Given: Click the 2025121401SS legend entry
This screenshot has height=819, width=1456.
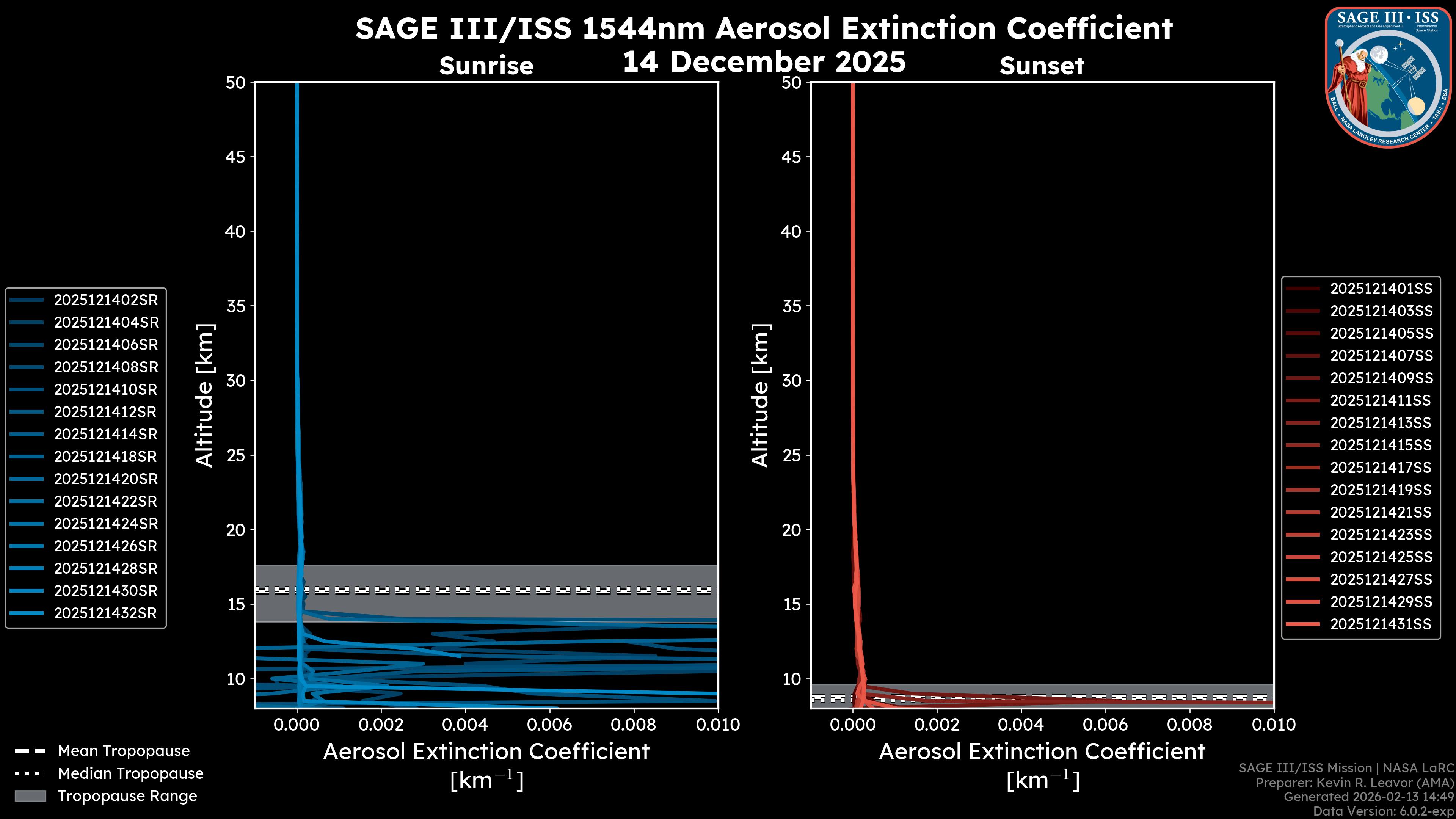Looking at the screenshot, I should tap(1381, 289).
